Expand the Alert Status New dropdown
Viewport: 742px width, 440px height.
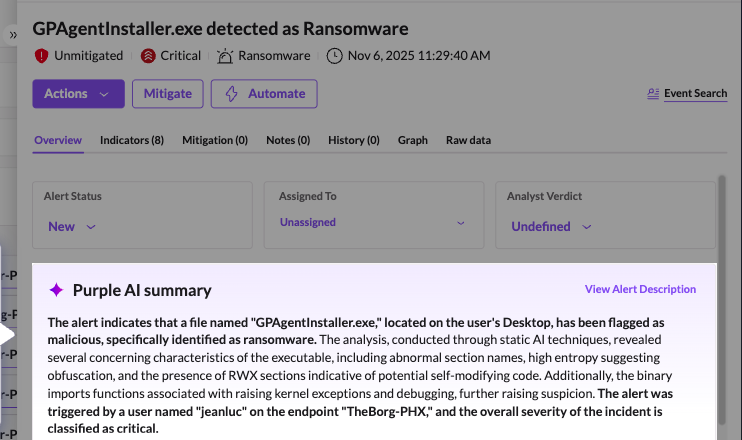(x=72, y=227)
